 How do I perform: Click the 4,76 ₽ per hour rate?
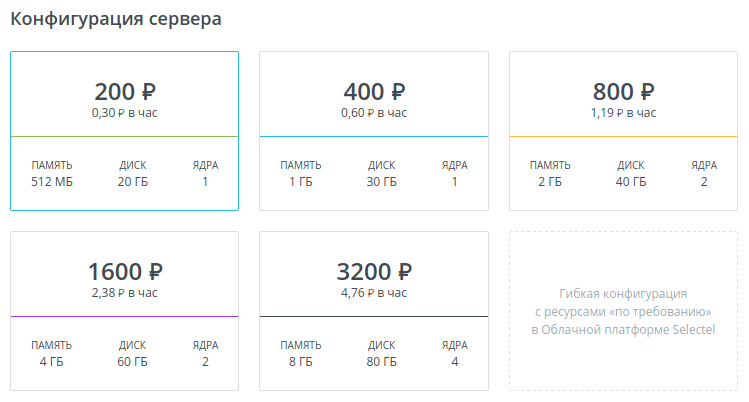(x=374, y=293)
